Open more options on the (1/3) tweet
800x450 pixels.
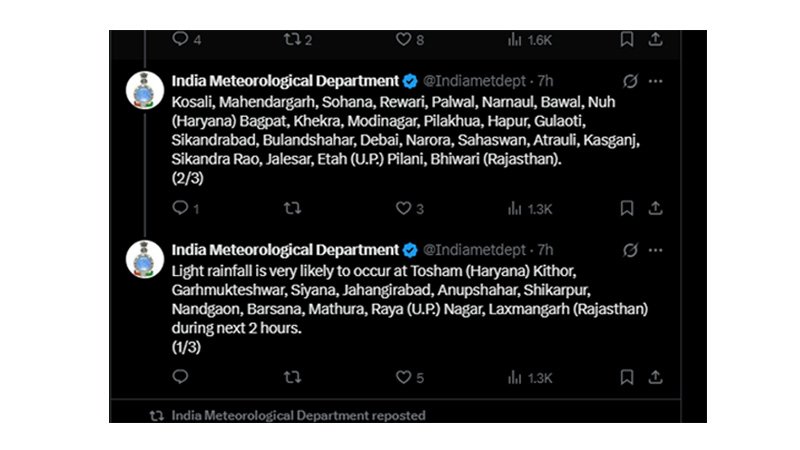tap(656, 250)
